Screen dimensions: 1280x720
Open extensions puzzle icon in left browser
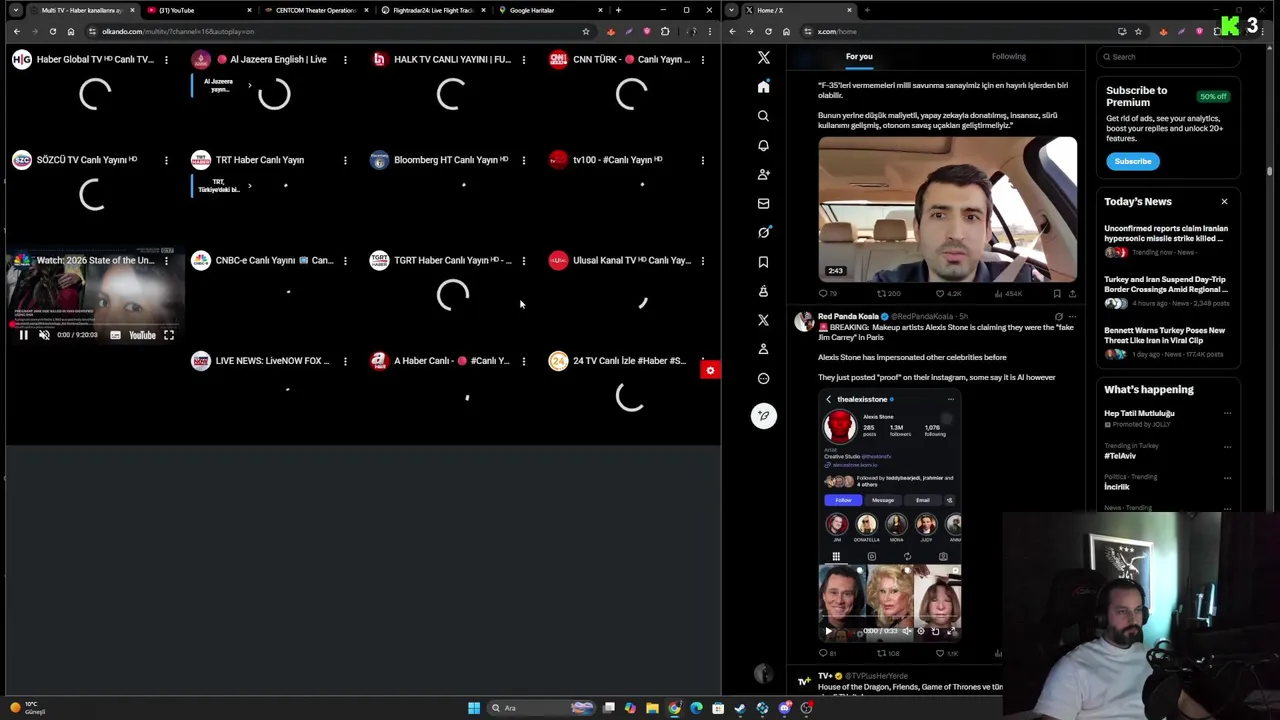665,31
